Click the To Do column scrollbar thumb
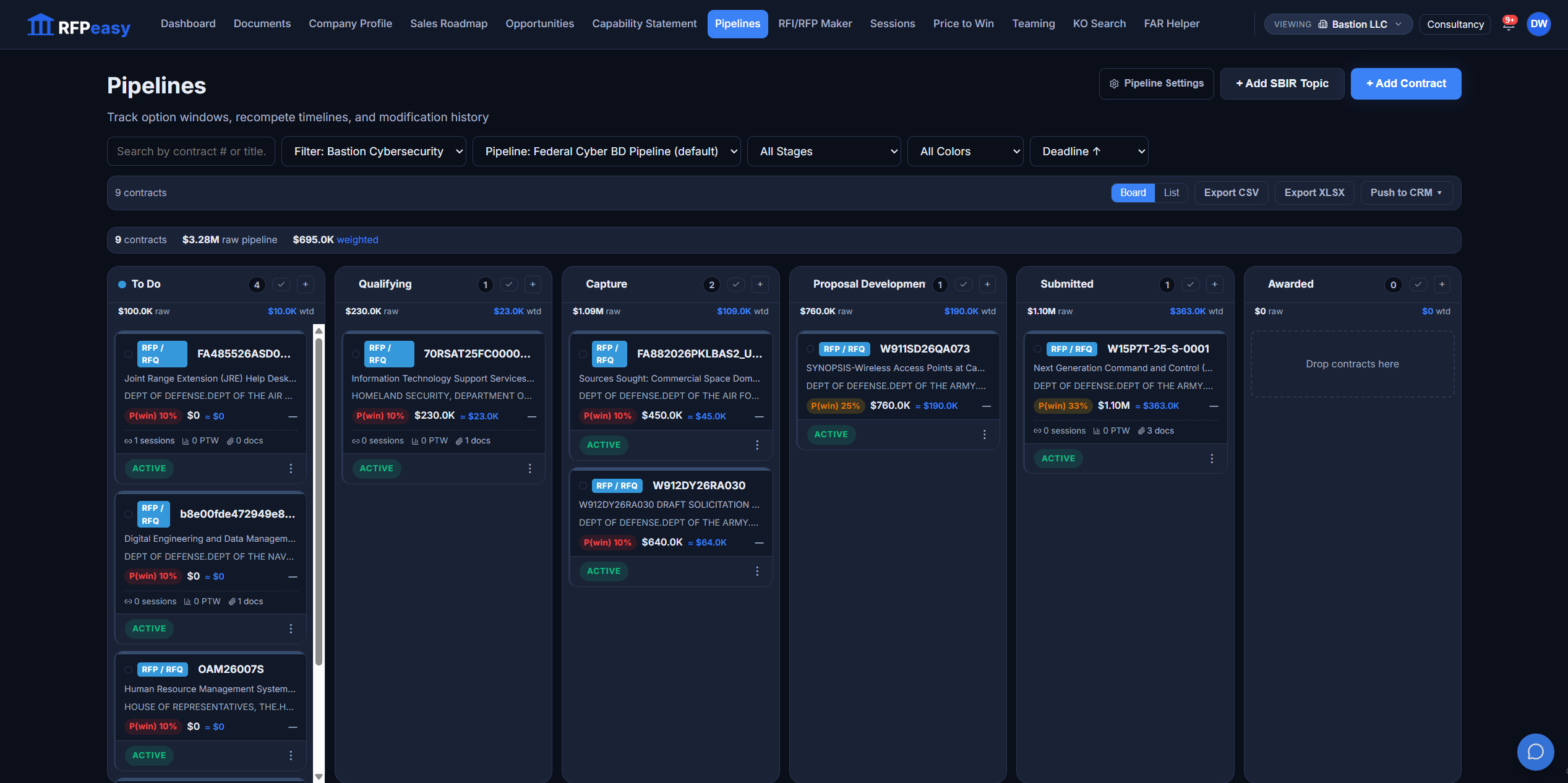The width and height of the screenshot is (1568, 783). point(319,501)
